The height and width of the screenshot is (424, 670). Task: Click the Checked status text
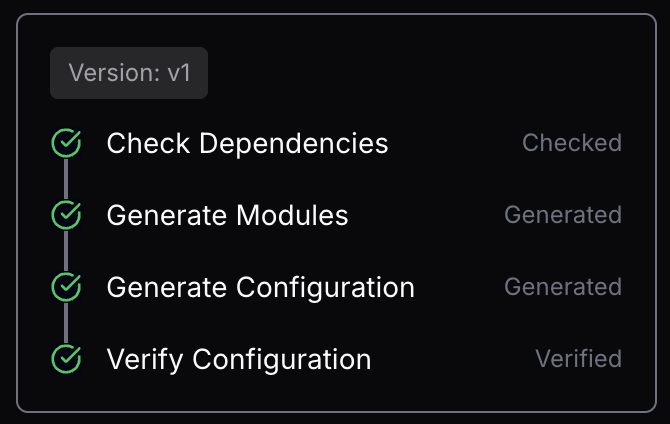pos(572,143)
